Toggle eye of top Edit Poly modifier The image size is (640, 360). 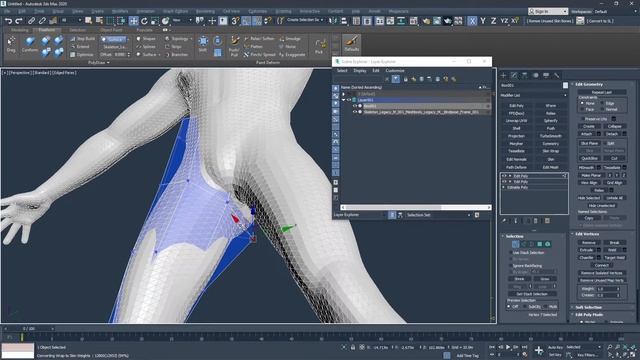504,176
